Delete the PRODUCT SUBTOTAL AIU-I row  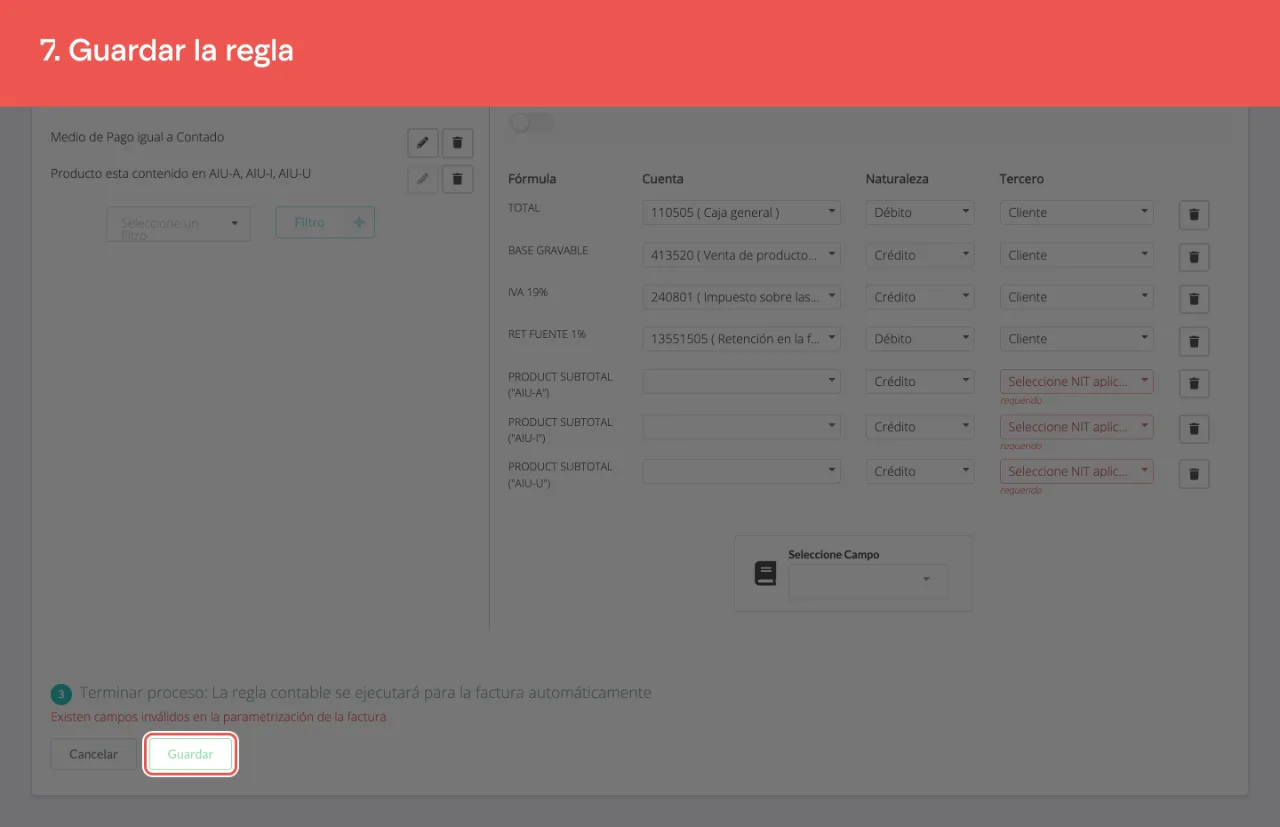click(1194, 429)
